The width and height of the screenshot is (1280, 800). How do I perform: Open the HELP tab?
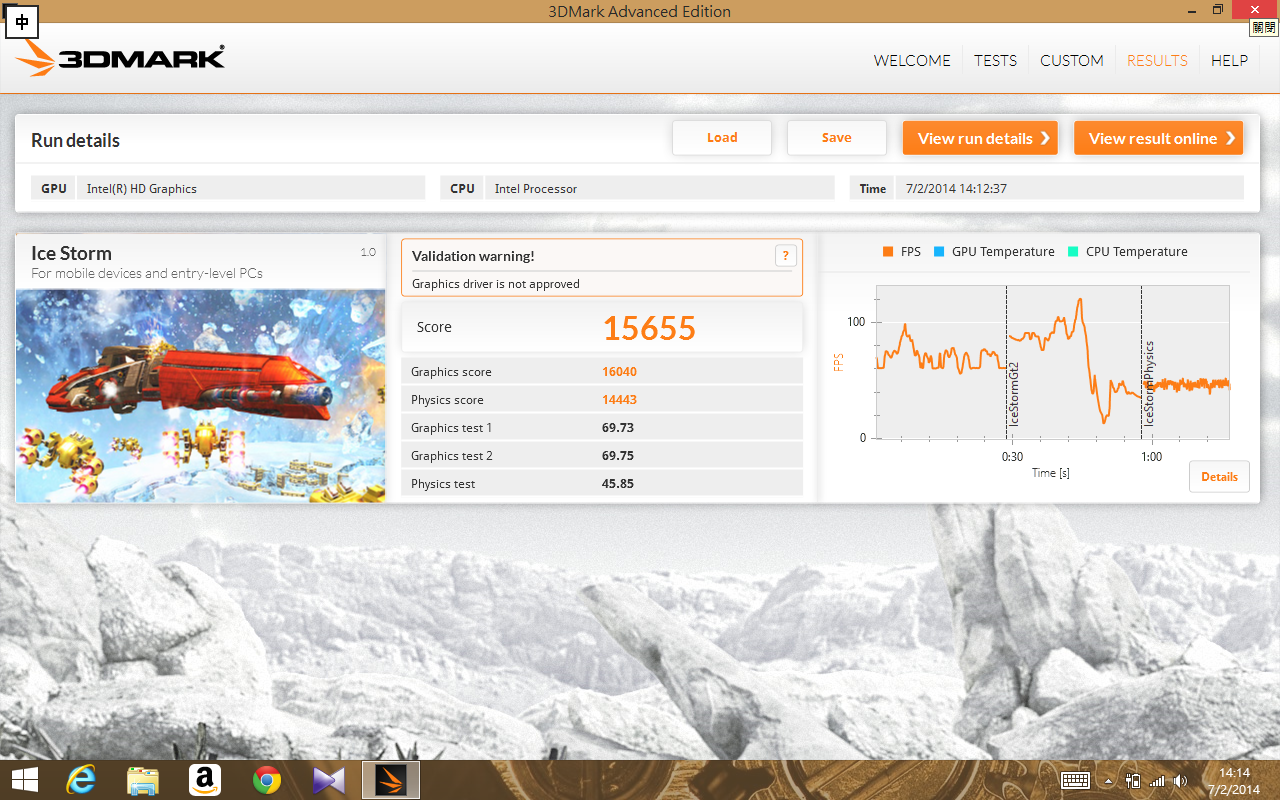[1229, 60]
